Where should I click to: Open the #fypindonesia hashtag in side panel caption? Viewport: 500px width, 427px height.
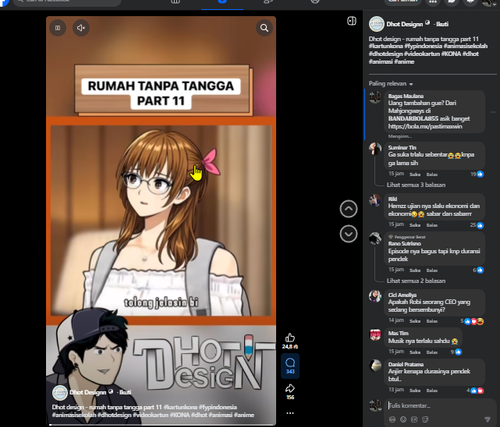click(423, 46)
